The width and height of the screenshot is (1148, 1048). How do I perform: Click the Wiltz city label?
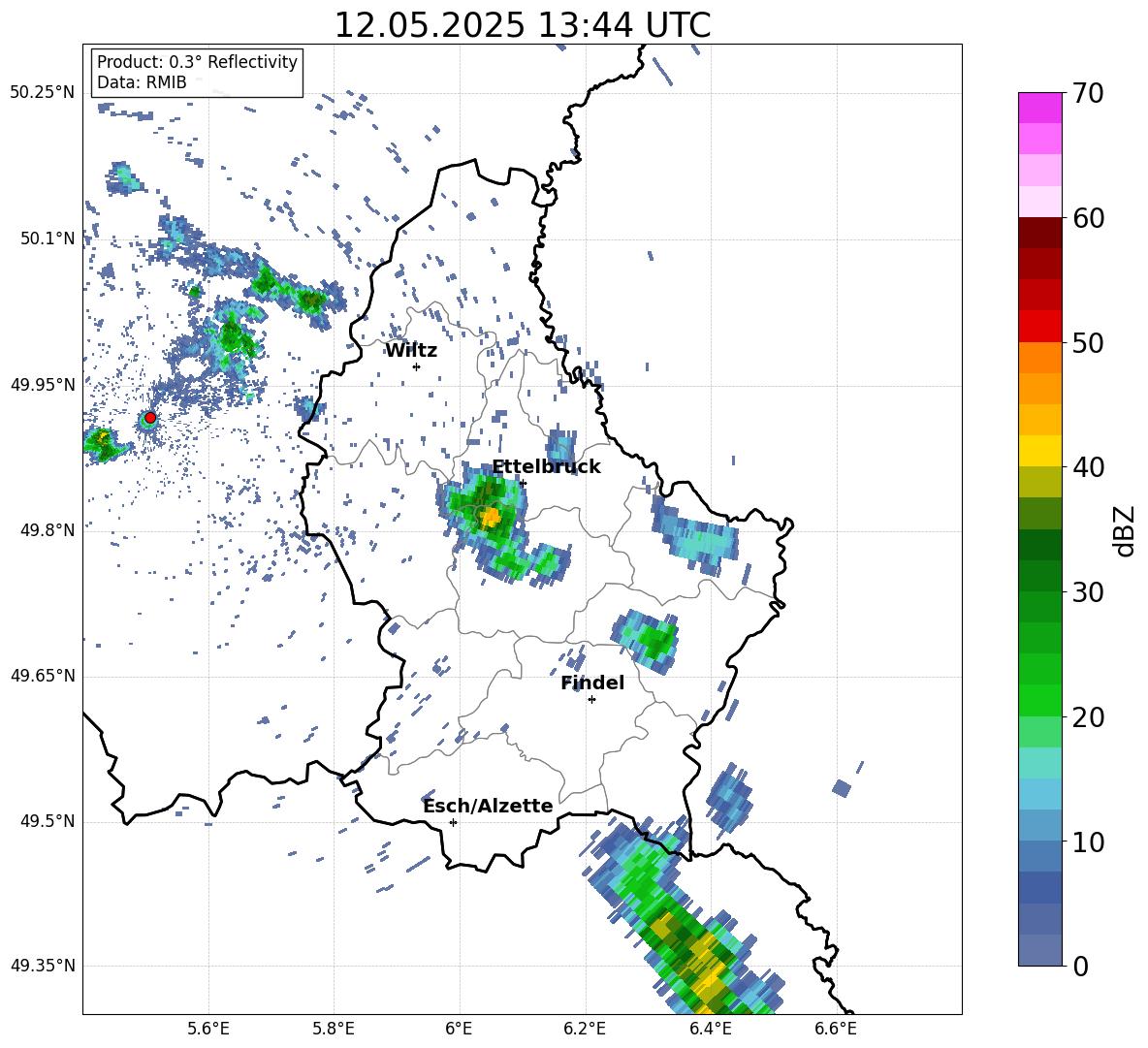pyautogui.click(x=411, y=351)
